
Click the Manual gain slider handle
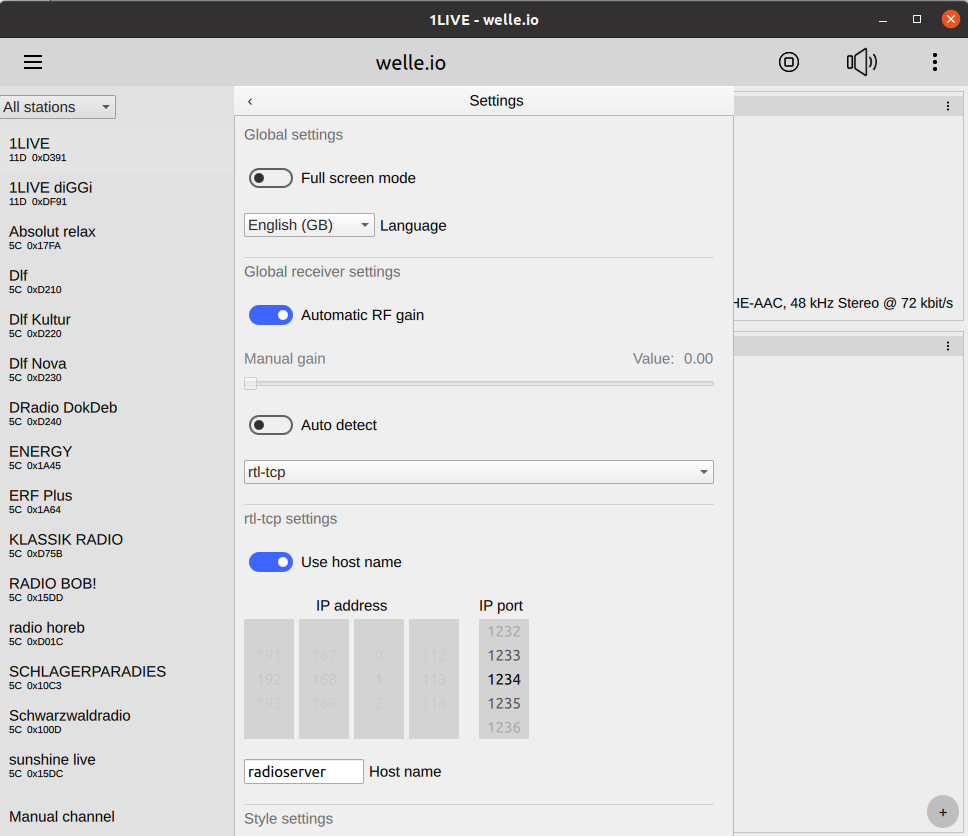250,383
